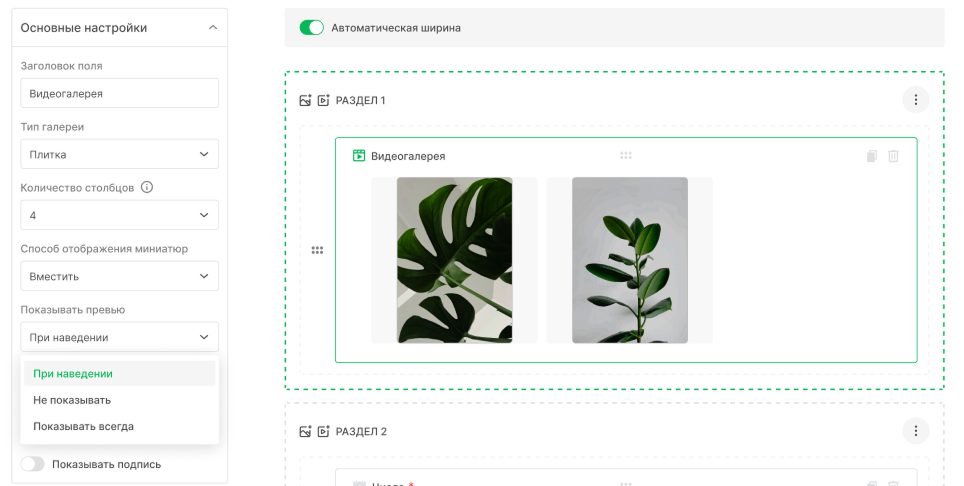The image size is (964, 486).
Task: Open the Способ отображения миниатюр dropdown
Action: point(119,276)
